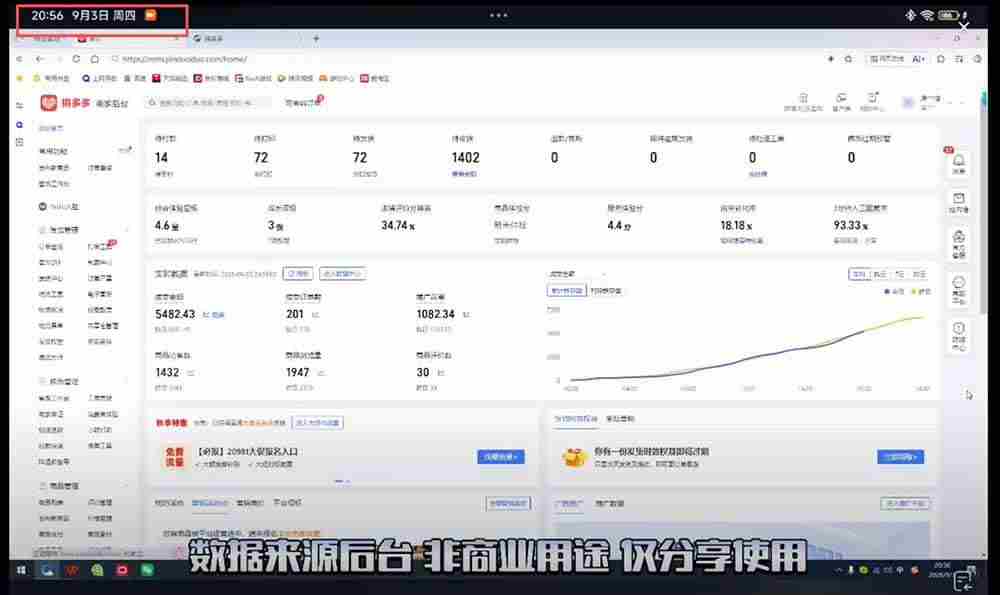Reload the page with browser refresh icon
Screen dimensions: 1000x595
pyautogui.click(x=76, y=59)
